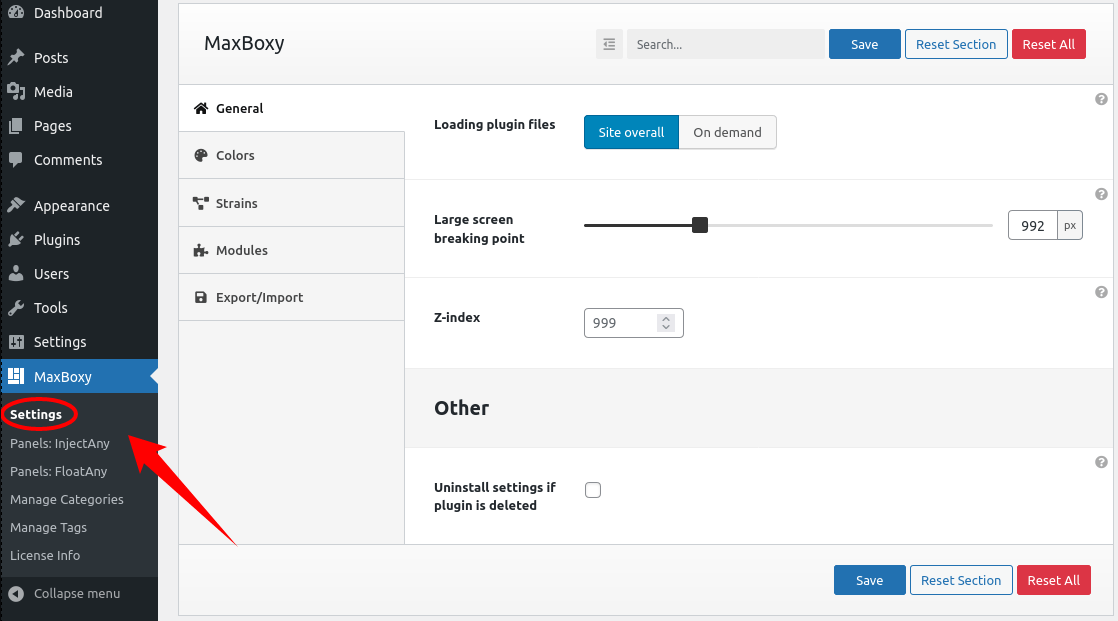This screenshot has height=621, width=1118.
Task: Click the Colors palette icon
Action: click(201, 155)
